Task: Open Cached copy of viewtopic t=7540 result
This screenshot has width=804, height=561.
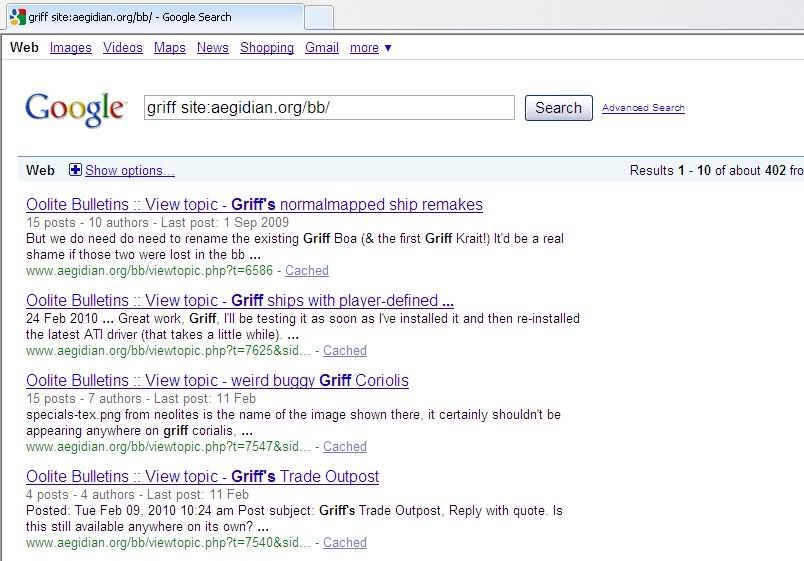Action: (345, 542)
